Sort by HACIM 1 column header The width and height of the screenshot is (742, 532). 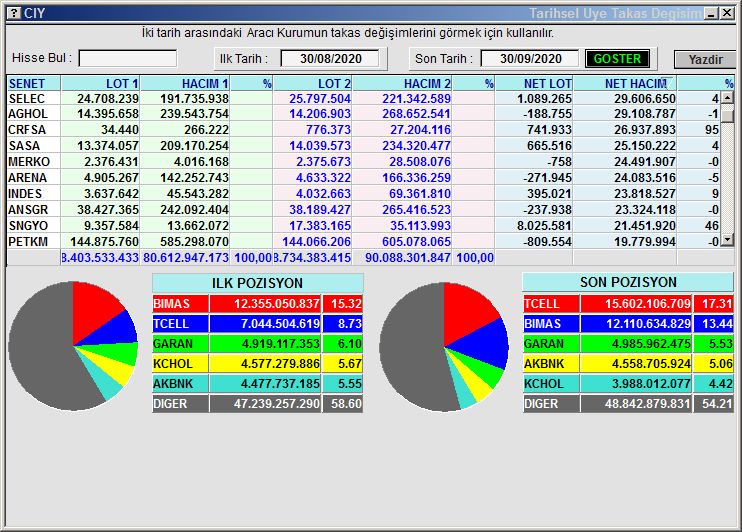tap(185, 83)
